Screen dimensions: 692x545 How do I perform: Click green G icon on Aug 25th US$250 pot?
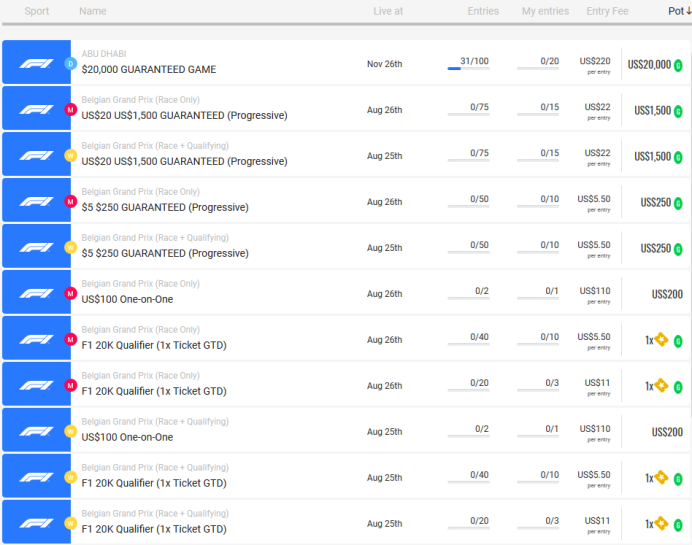(x=678, y=249)
